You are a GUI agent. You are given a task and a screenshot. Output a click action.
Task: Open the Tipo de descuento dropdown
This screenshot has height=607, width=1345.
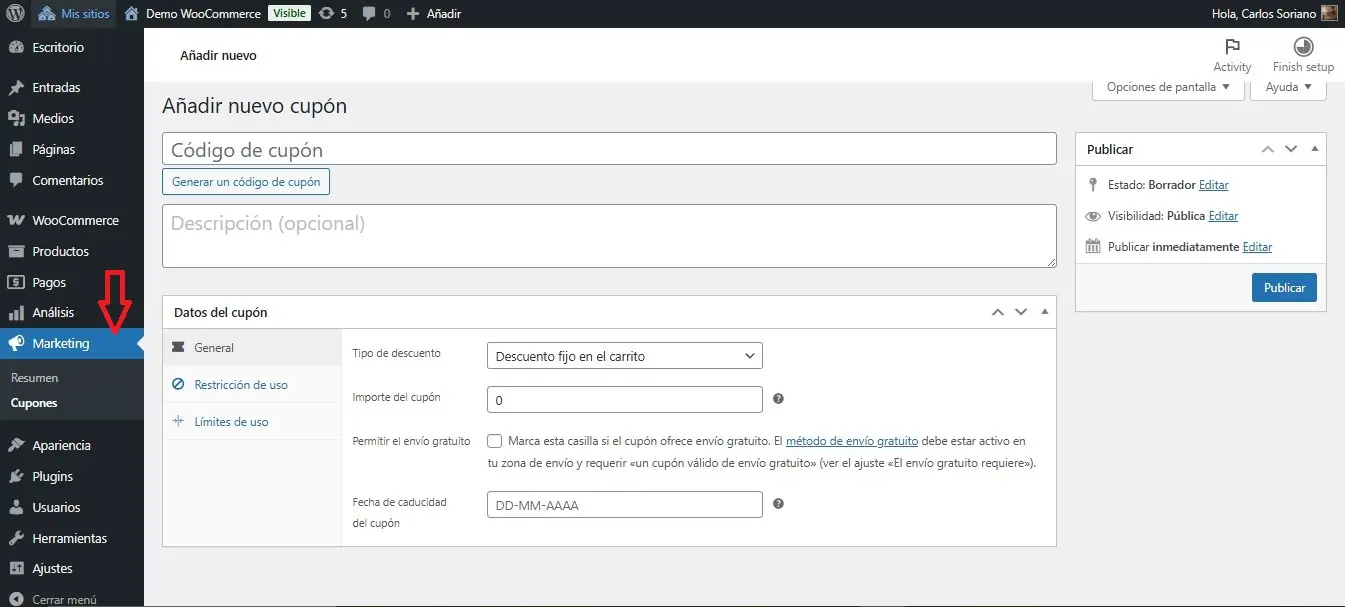[x=625, y=356]
